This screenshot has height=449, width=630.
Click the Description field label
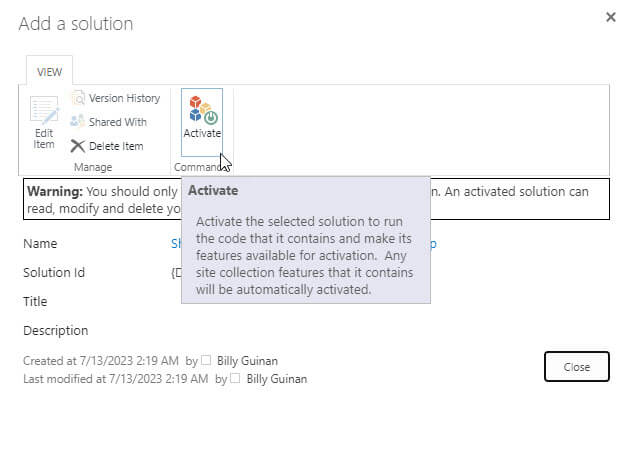tap(56, 330)
